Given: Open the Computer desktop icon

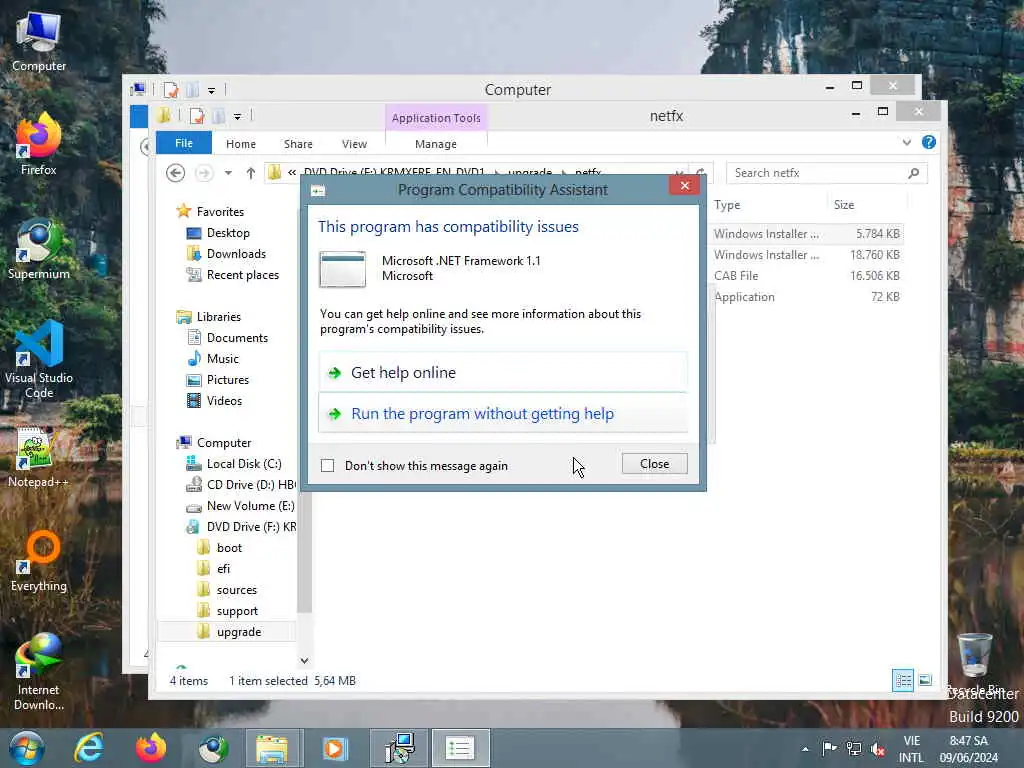Looking at the screenshot, I should pos(39,40).
